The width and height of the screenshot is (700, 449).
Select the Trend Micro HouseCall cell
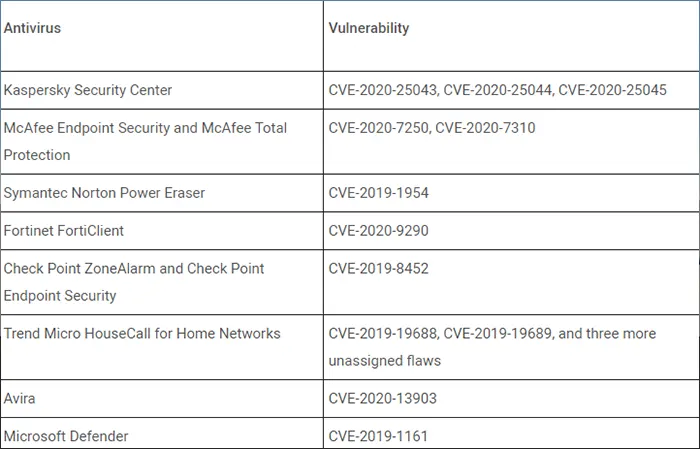point(162,347)
